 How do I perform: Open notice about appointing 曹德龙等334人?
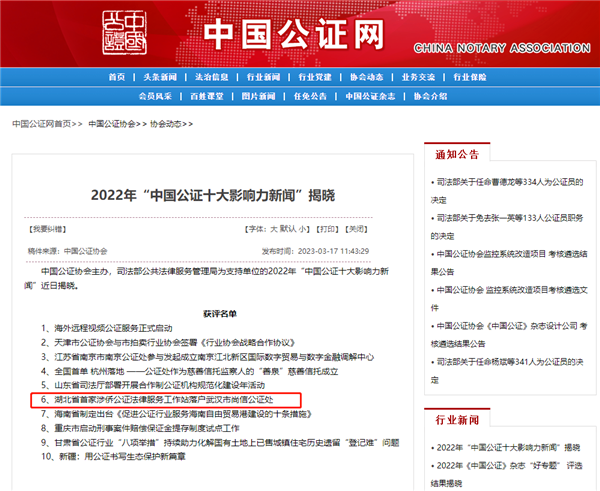[507, 191]
